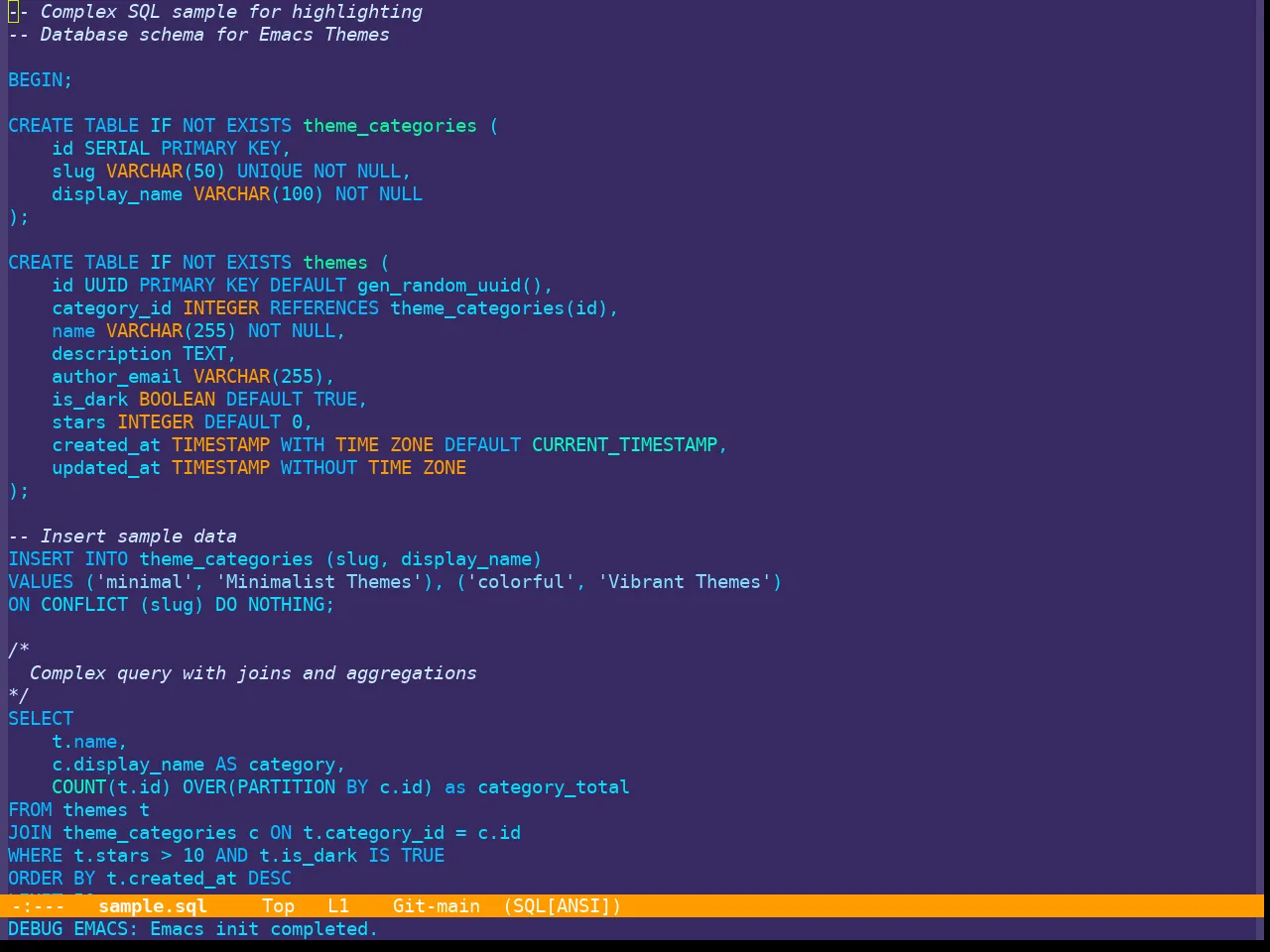The height and width of the screenshot is (952, 1270).
Task: Open the Git-main version control indicator
Action: click(437, 905)
